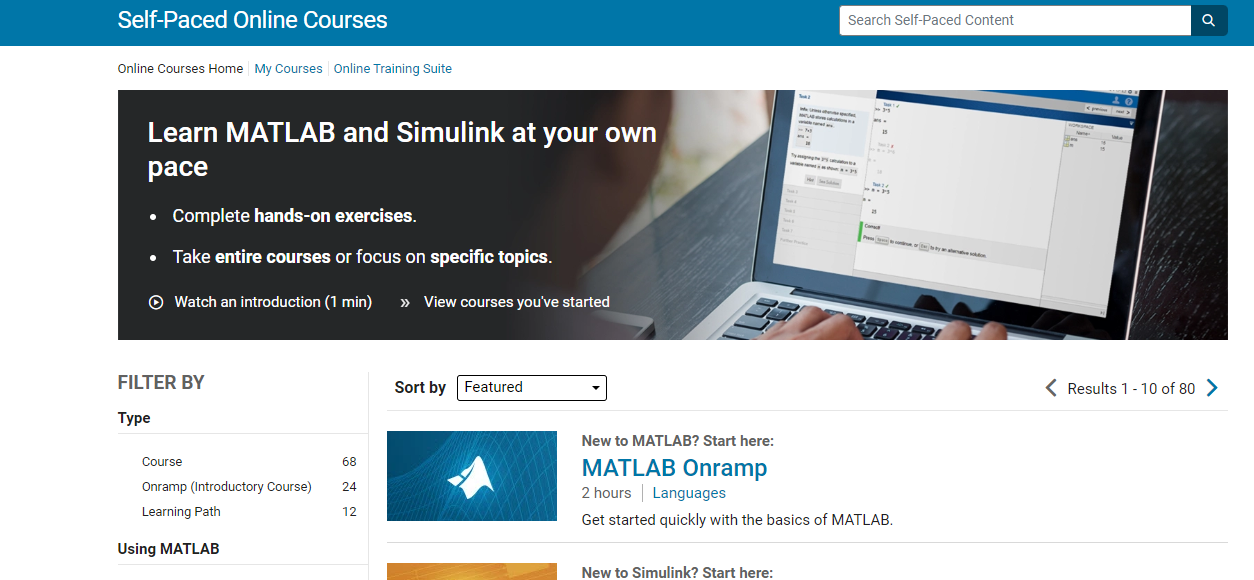
Task: Click the Self-Paced Online Courses header title
Action: [252, 20]
